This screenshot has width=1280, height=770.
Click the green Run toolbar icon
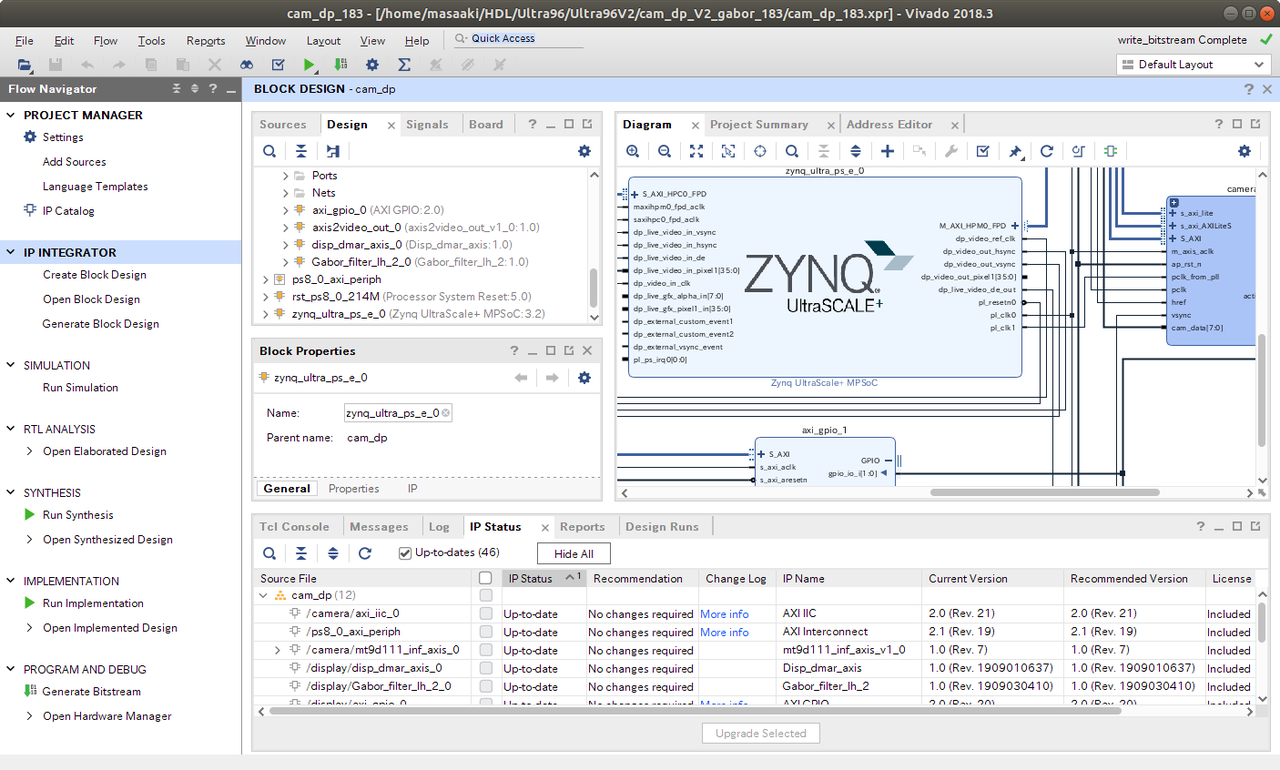309,65
